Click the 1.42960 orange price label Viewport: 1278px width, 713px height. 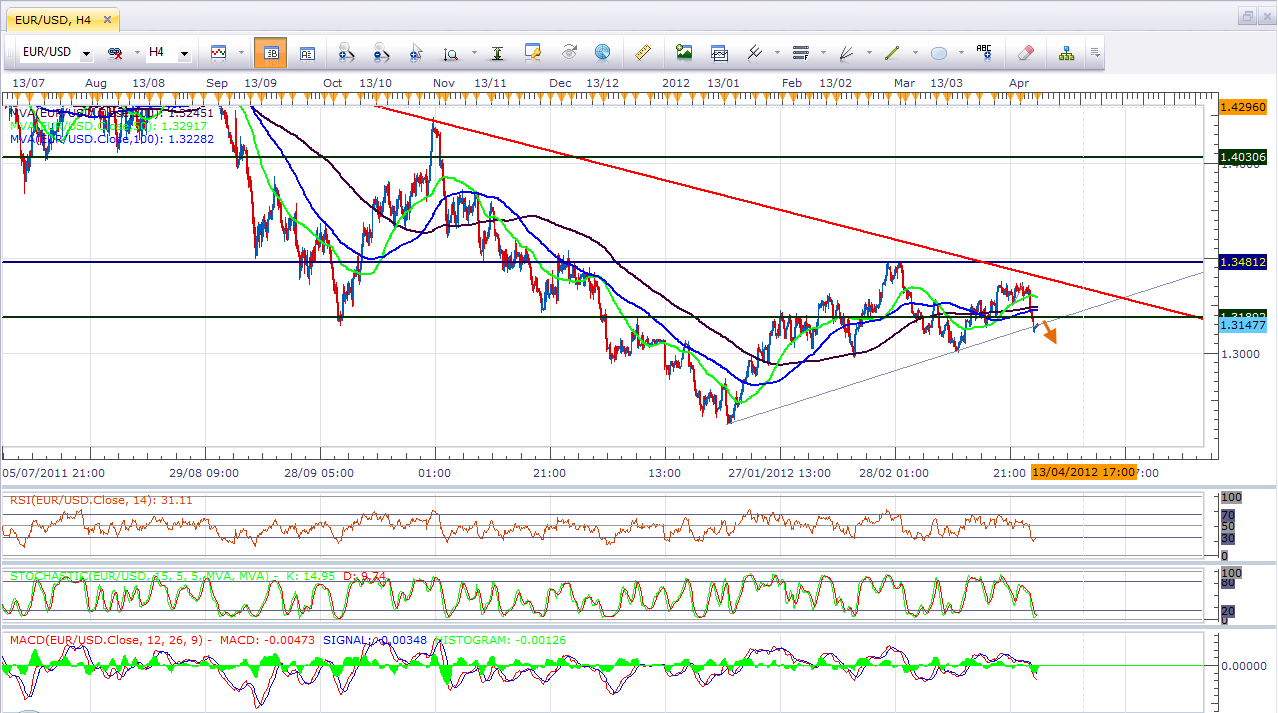tap(1242, 105)
